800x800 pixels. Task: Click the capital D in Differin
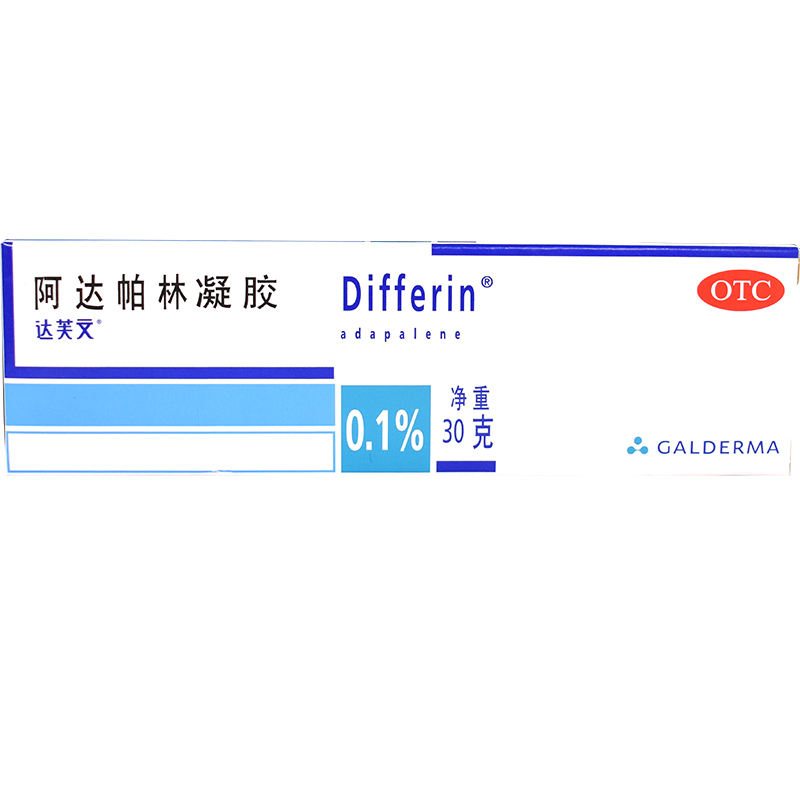[353, 294]
